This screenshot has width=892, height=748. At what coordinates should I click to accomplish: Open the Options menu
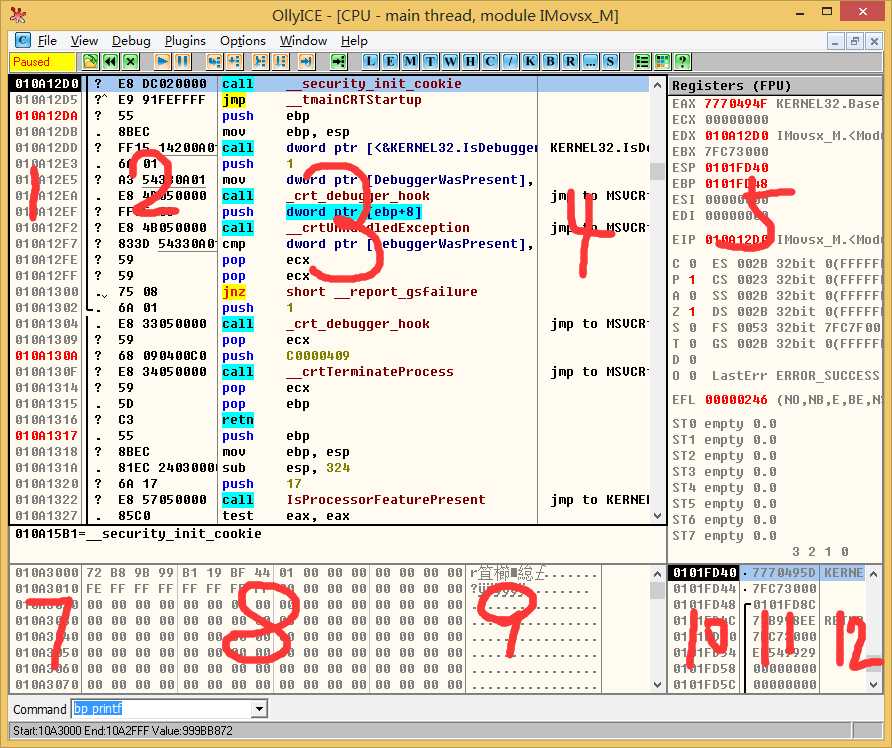(243, 41)
